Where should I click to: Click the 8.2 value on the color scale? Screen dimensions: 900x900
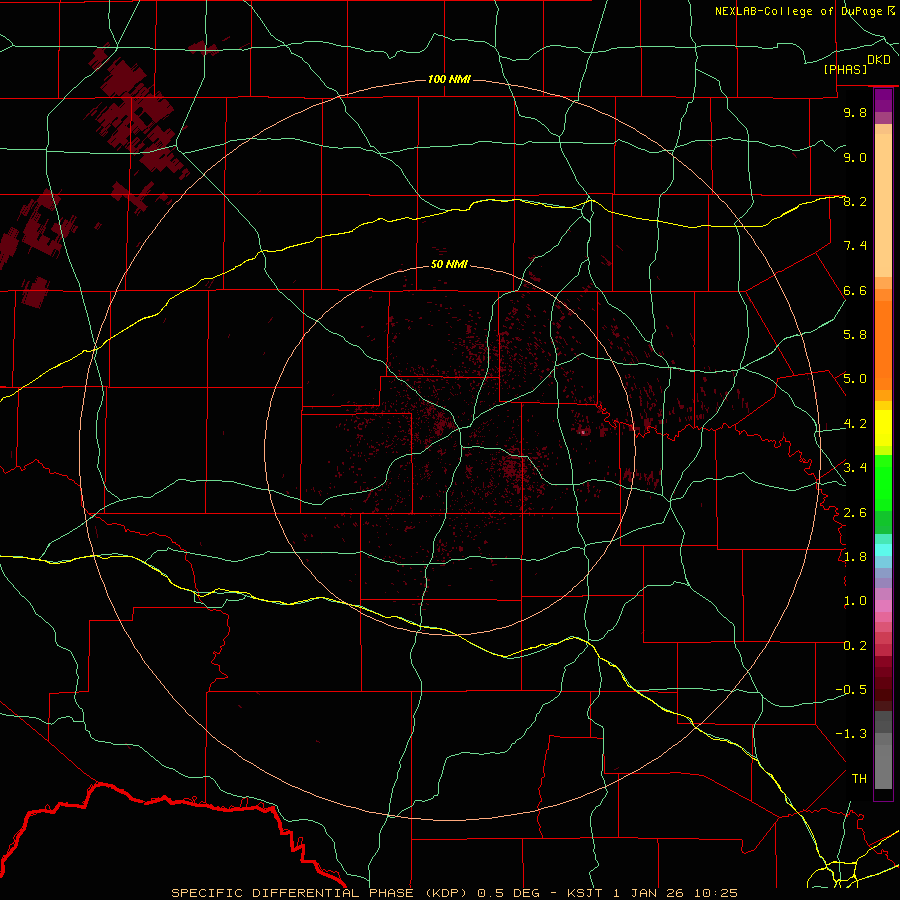pos(855,201)
